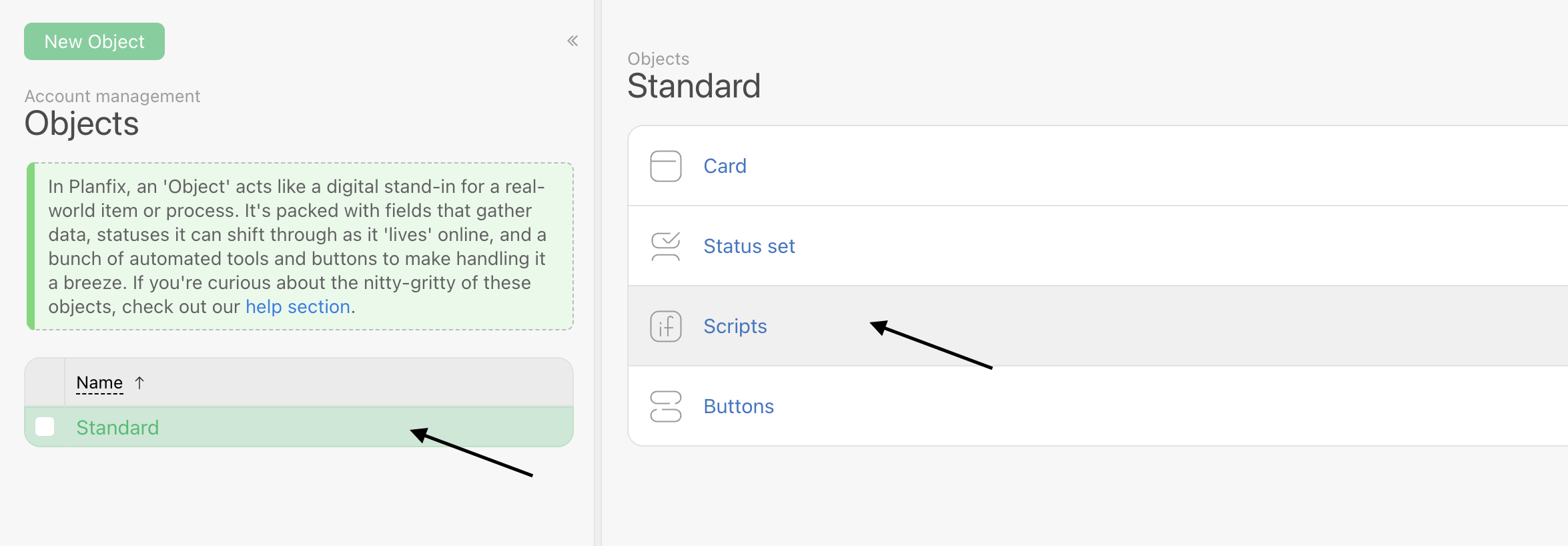The height and width of the screenshot is (546, 1568).
Task: Click the Buttons icon
Action: 665,406
